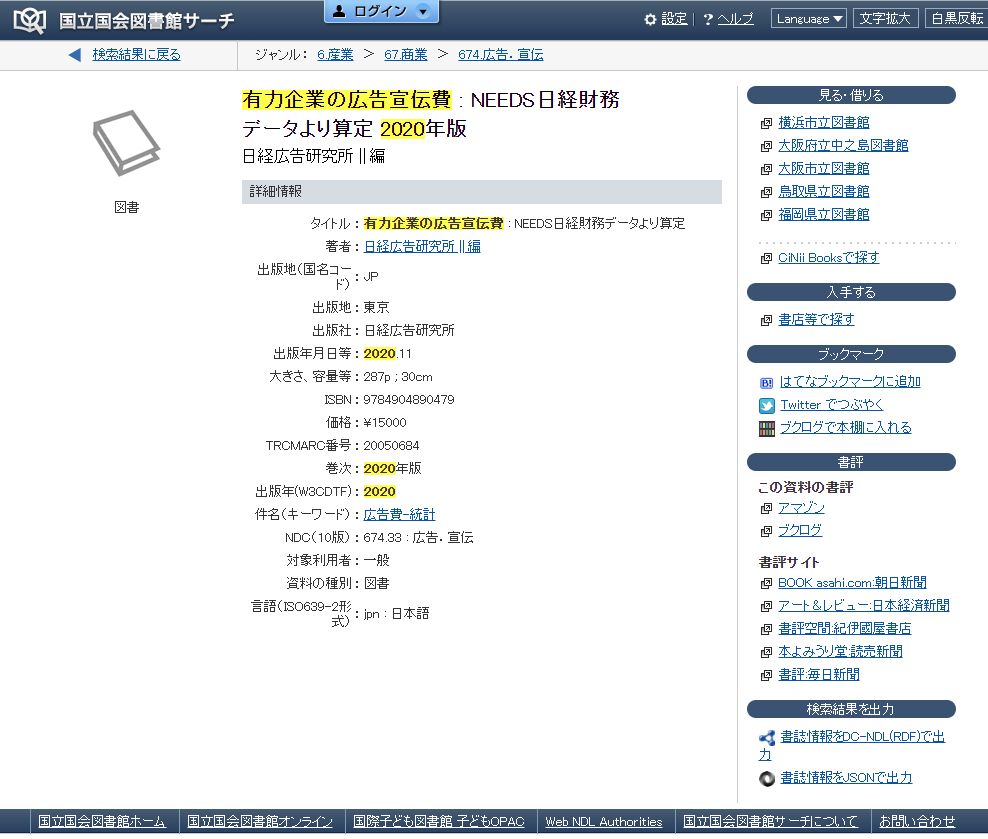Click the 国立国会図書館サーチ site title
The image size is (988, 839).
tap(147, 21)
